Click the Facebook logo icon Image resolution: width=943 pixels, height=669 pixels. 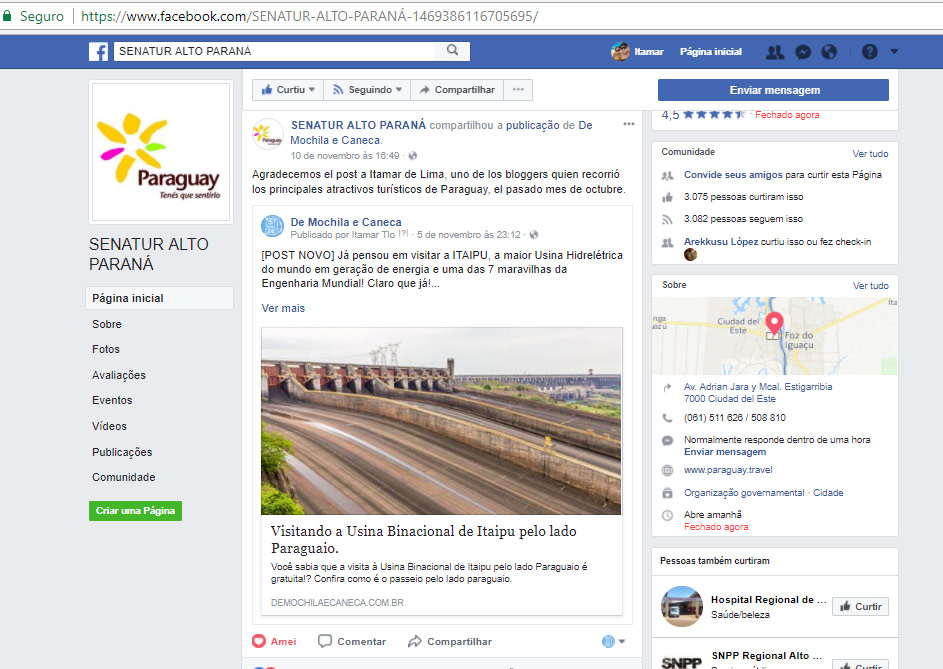coord(98,51)
